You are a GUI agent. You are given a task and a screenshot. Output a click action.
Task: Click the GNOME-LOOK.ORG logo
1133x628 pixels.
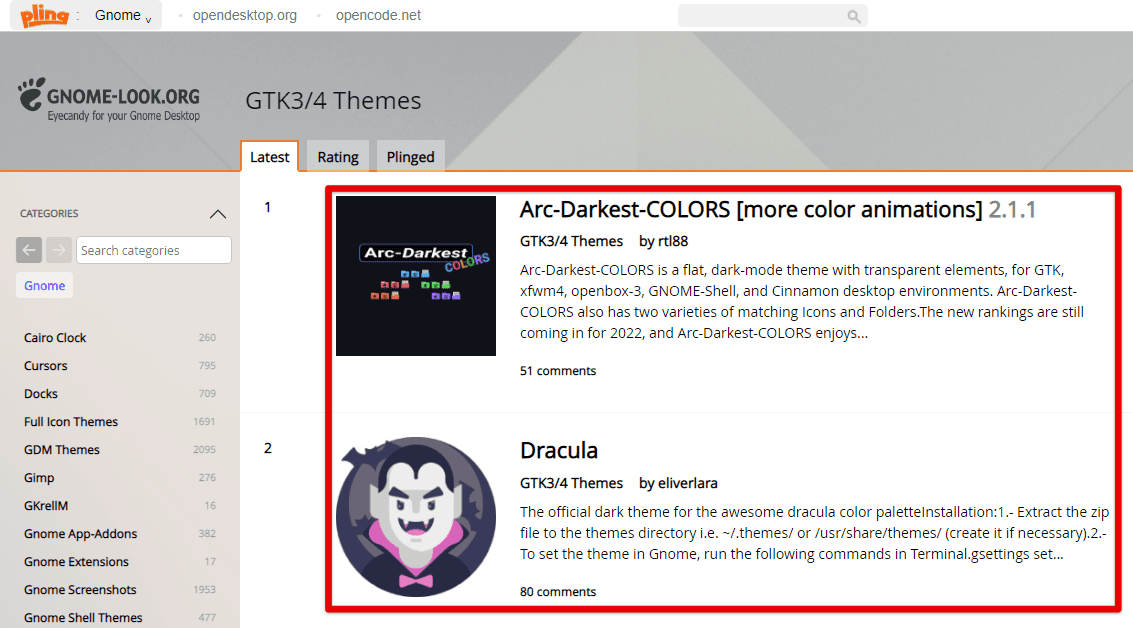pos(109,100)
